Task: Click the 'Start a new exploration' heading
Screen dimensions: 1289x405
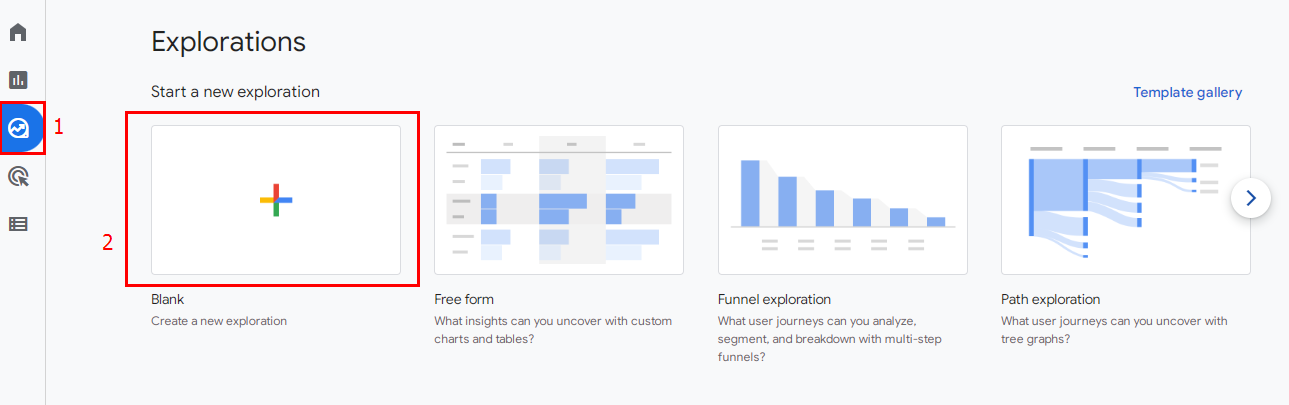Action: pos(235,92)
